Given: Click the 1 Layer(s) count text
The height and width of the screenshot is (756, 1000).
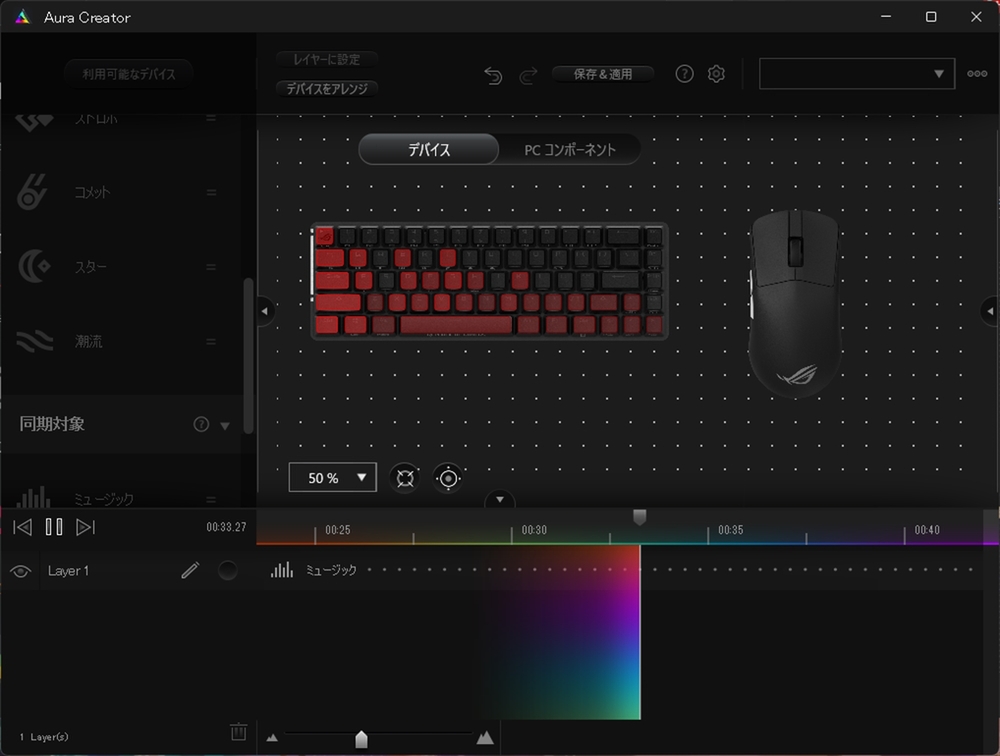Looking at the screenshot, I should point(43,737).
